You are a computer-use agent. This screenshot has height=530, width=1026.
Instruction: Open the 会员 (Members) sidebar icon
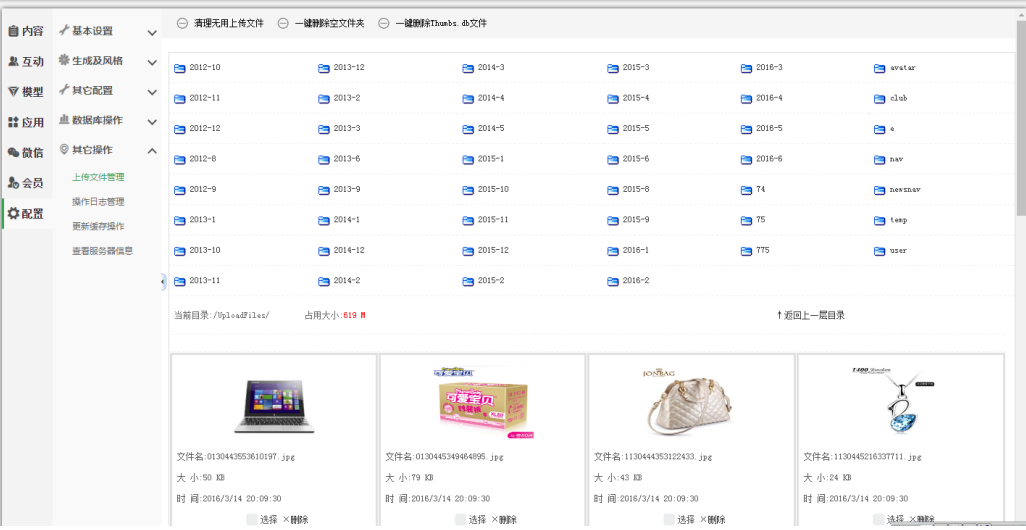13,183
